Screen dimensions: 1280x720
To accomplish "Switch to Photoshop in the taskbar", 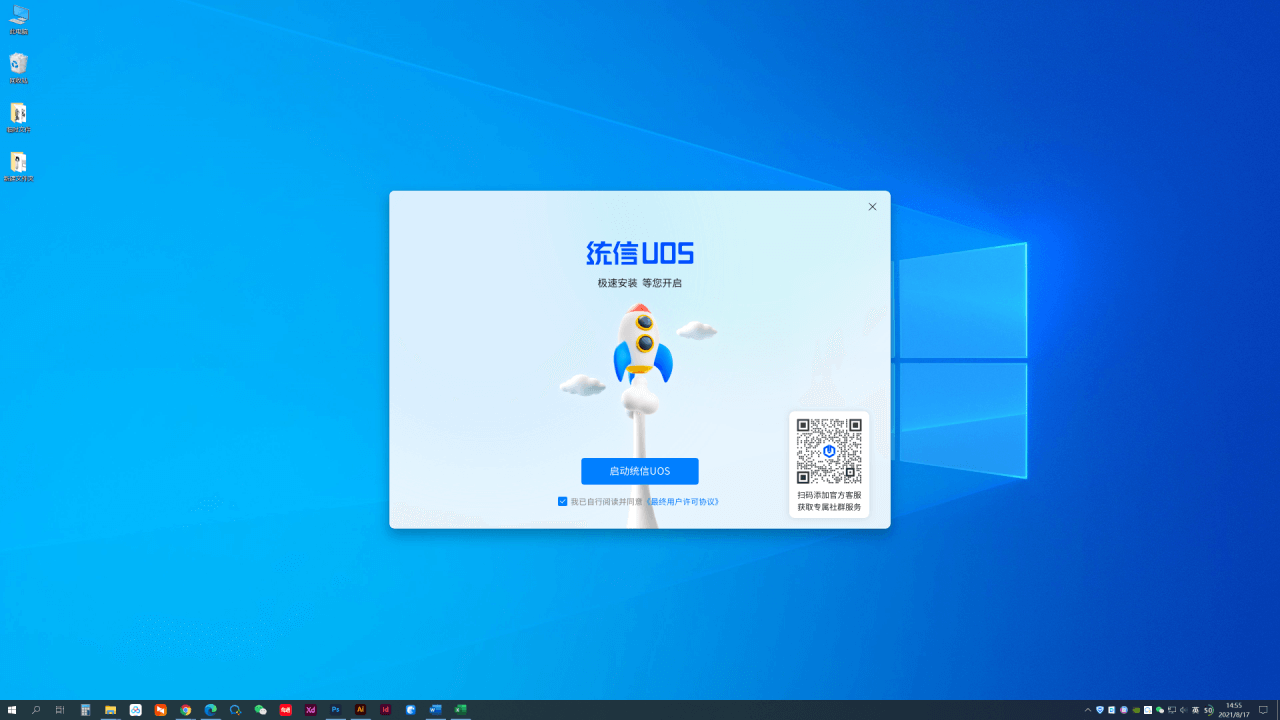I will (336, 710).
